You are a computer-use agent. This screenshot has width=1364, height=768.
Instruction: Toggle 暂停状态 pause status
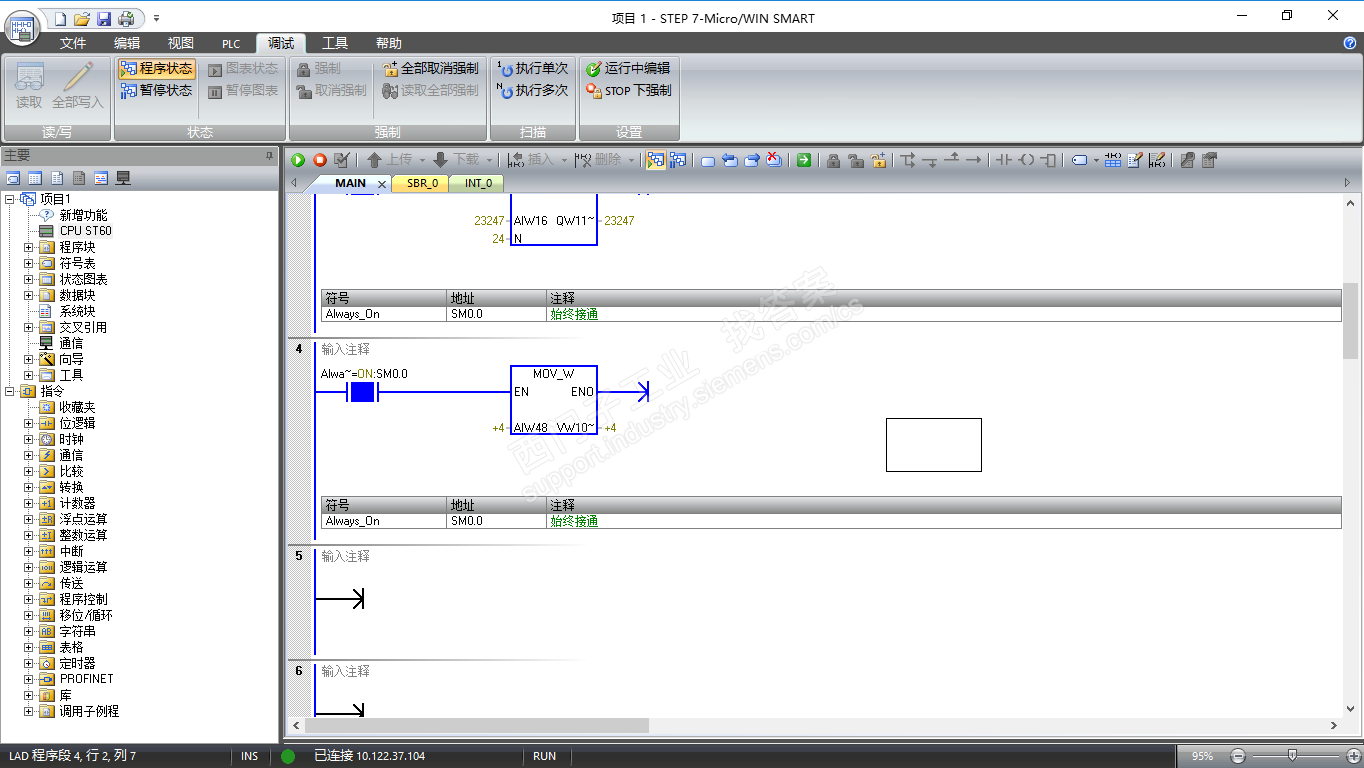pyautogui.click(x=156, y=90)
